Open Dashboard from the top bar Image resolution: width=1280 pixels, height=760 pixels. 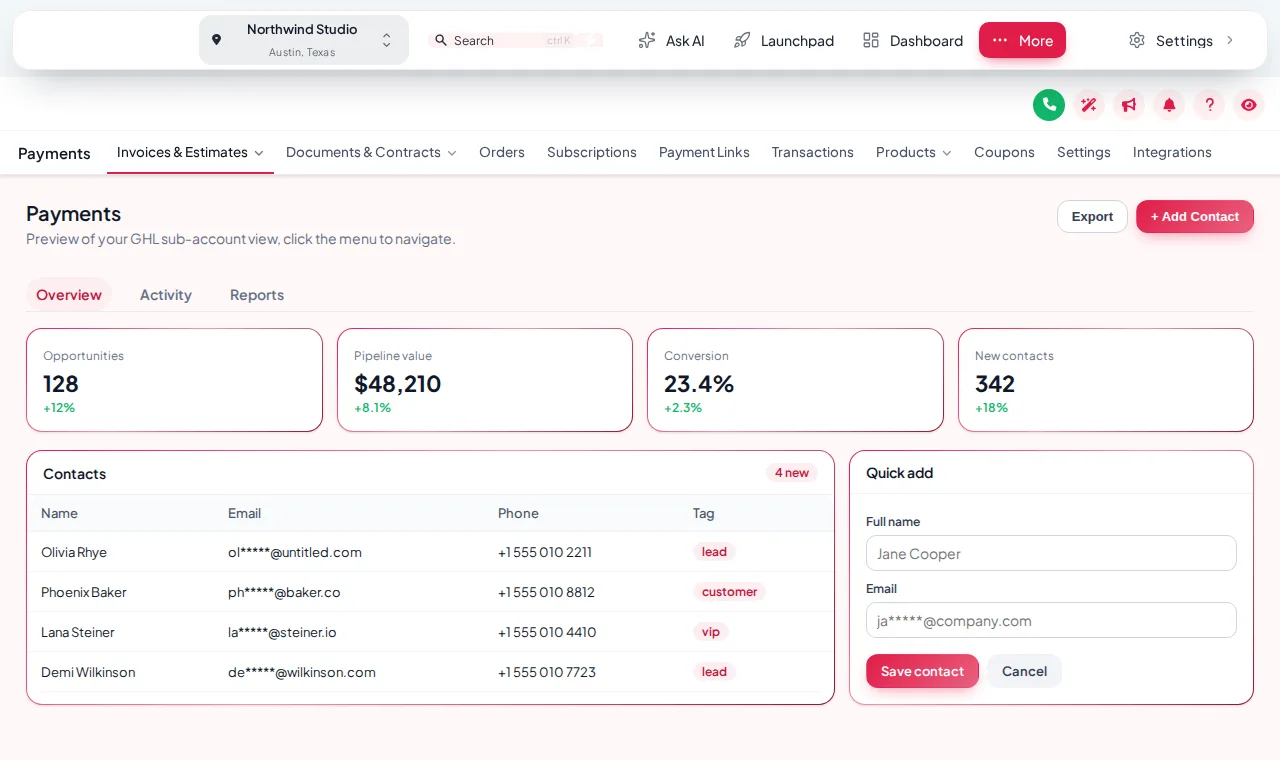[913, 40]
